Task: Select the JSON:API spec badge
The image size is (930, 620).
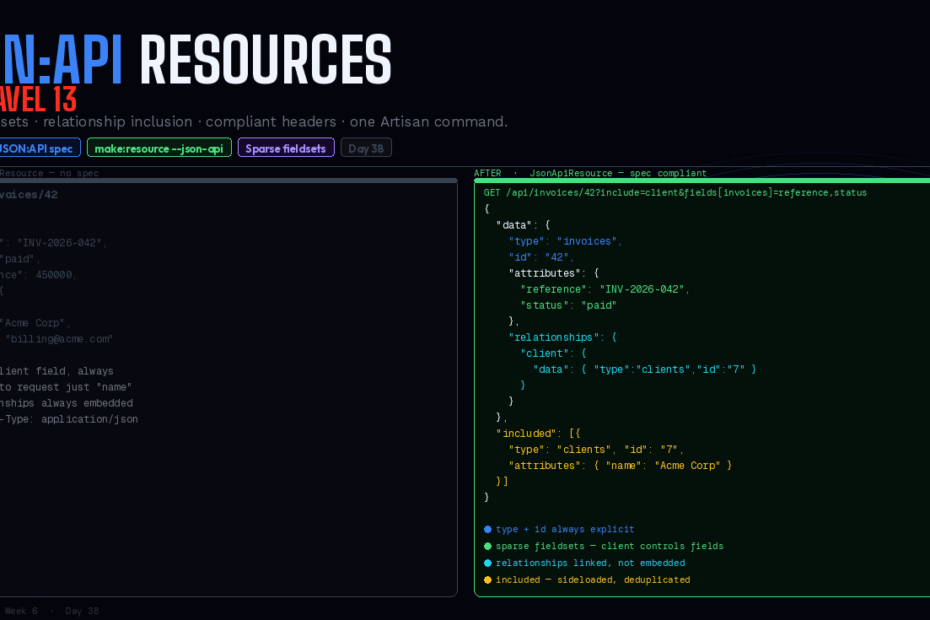Action: [x=38, y=148]
